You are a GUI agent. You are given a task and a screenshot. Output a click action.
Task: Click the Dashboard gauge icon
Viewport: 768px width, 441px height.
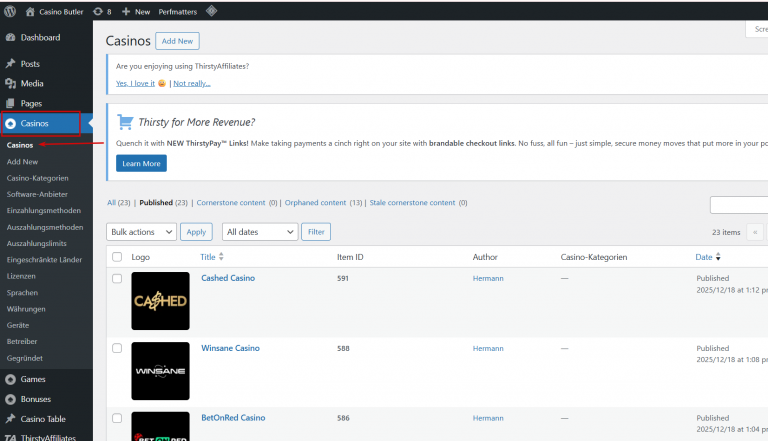tap(10, 37)
